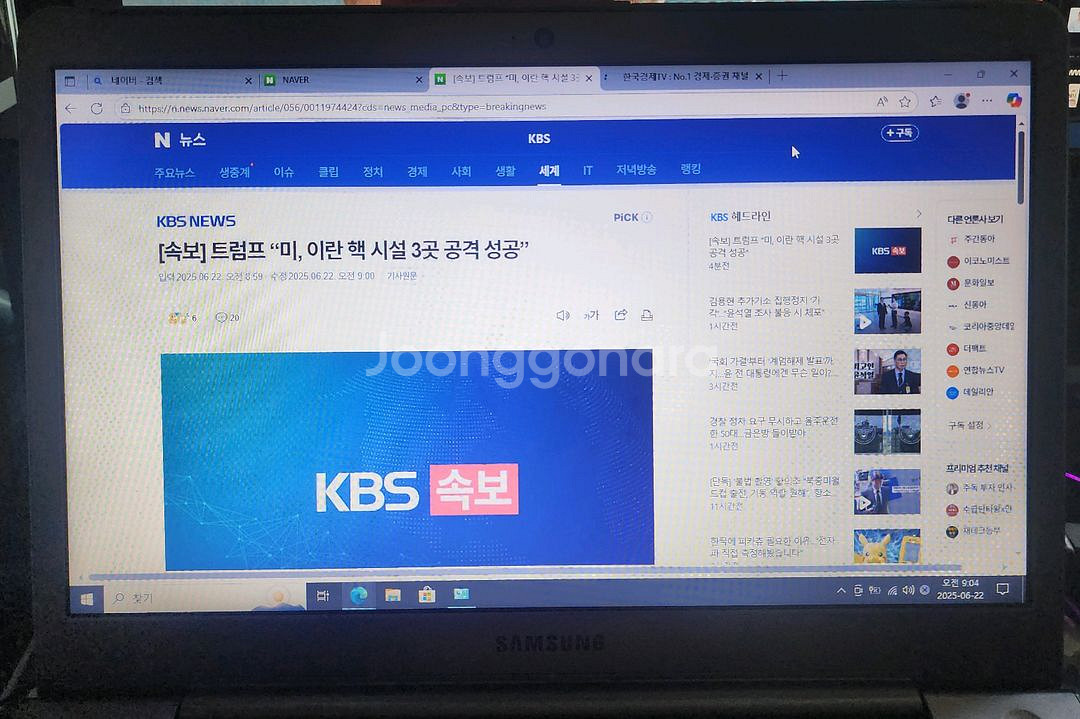Reload the page with the refresh icon
Image resolution: width=1080 pixels, height=719 pixels.
point(96,108)
